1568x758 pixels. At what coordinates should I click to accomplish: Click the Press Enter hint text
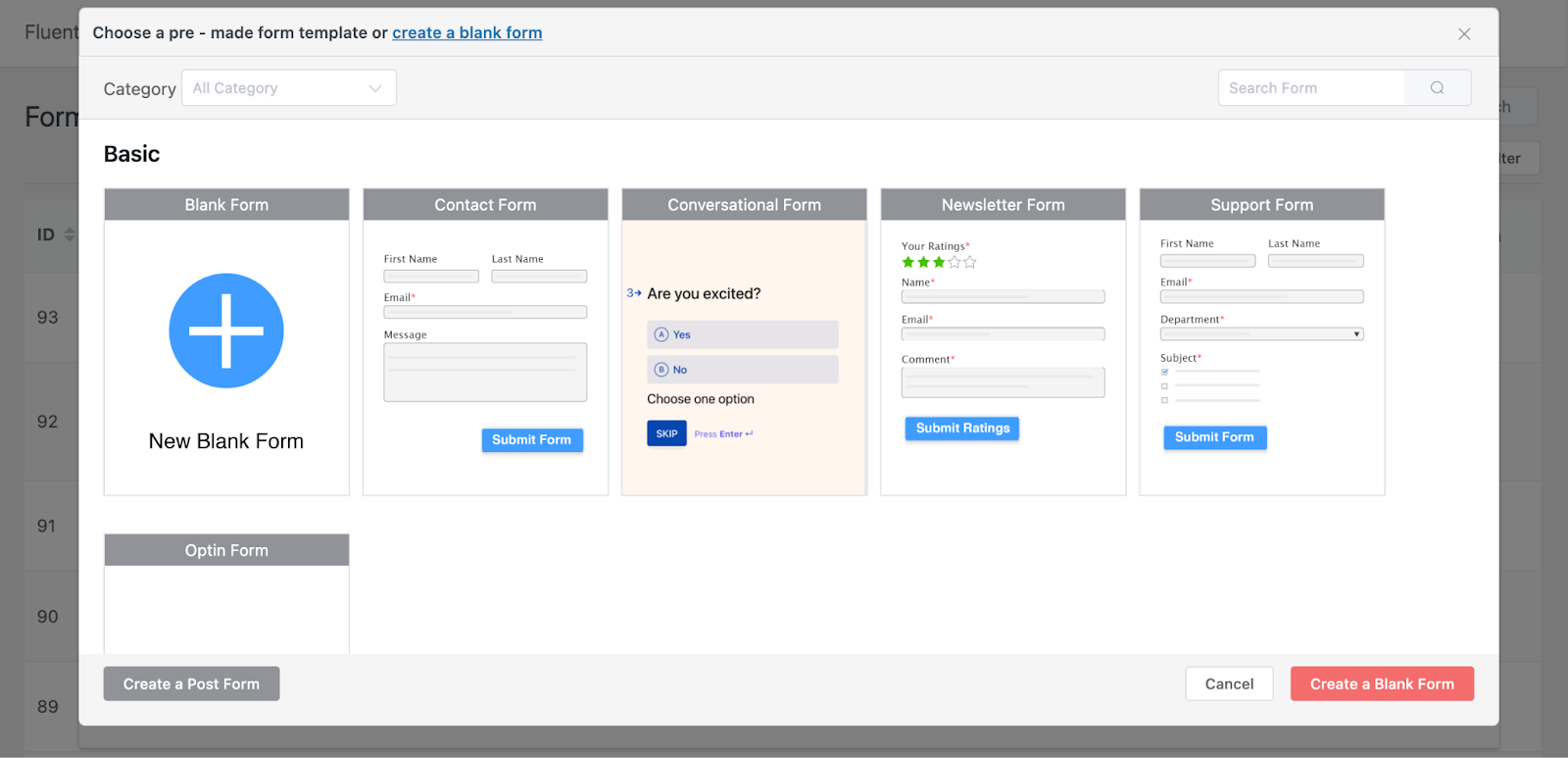click(723, 433)
